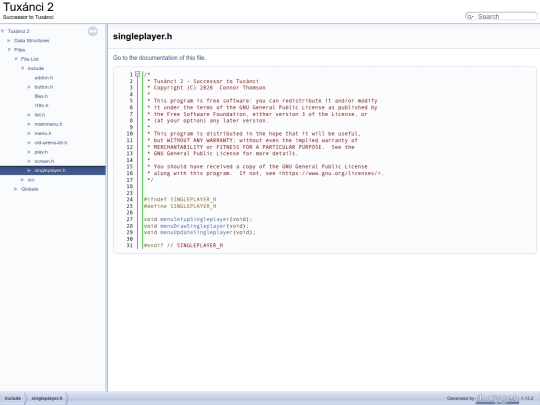
Task: Expand the old-arena-lib.h arrow
Action: pos(29,143)
